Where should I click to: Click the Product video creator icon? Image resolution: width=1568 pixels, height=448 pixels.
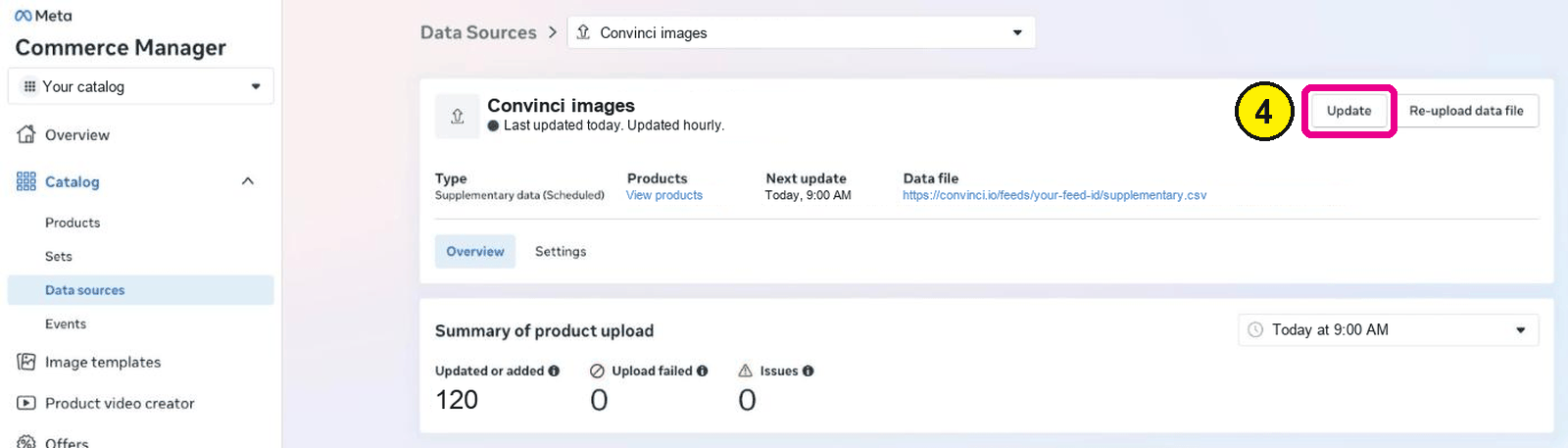coord(26,403)
